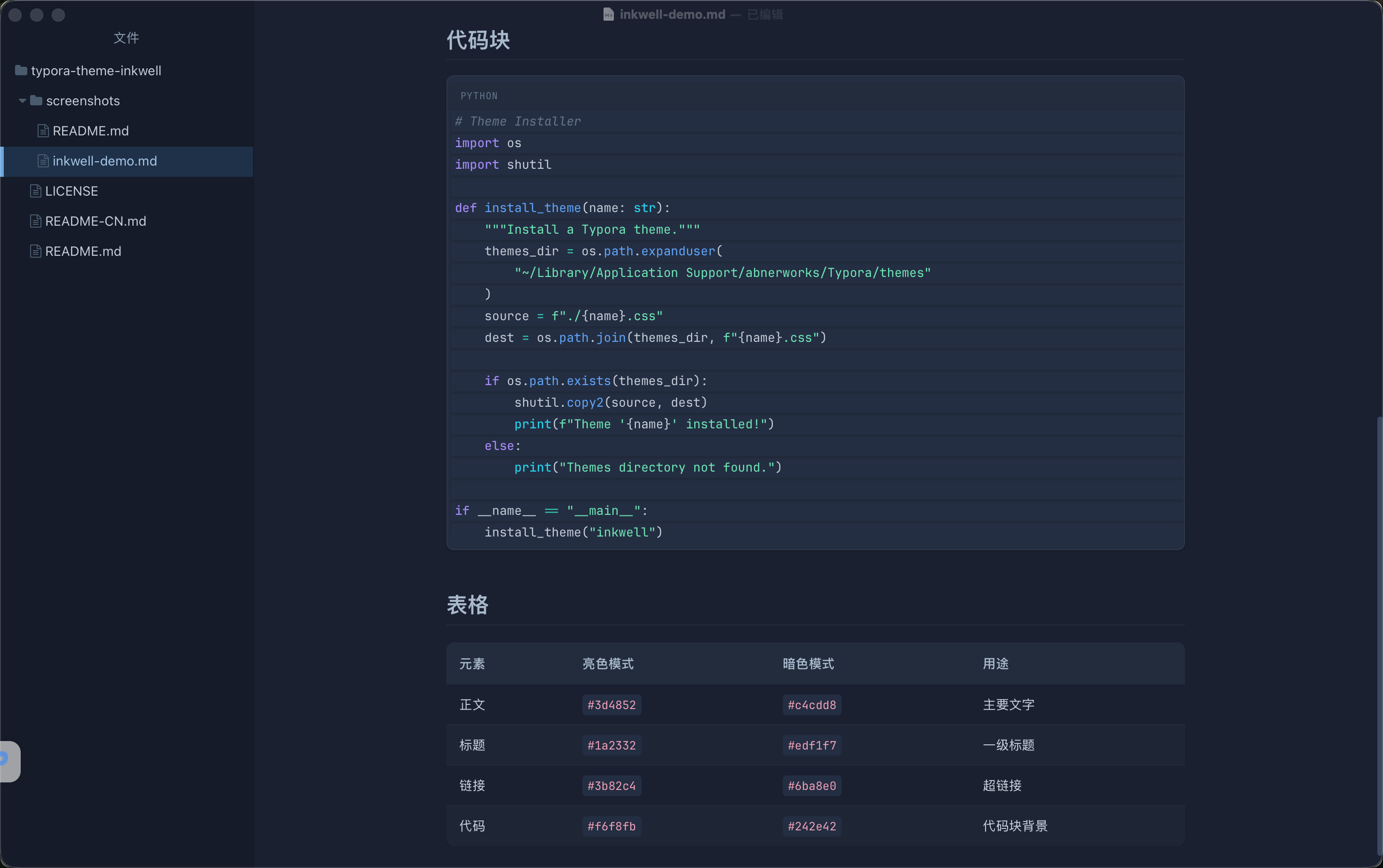Click the install_theme("inkwell") call line
The width and height of the screenshot is (1383, 868).
[x=574, y=532]
